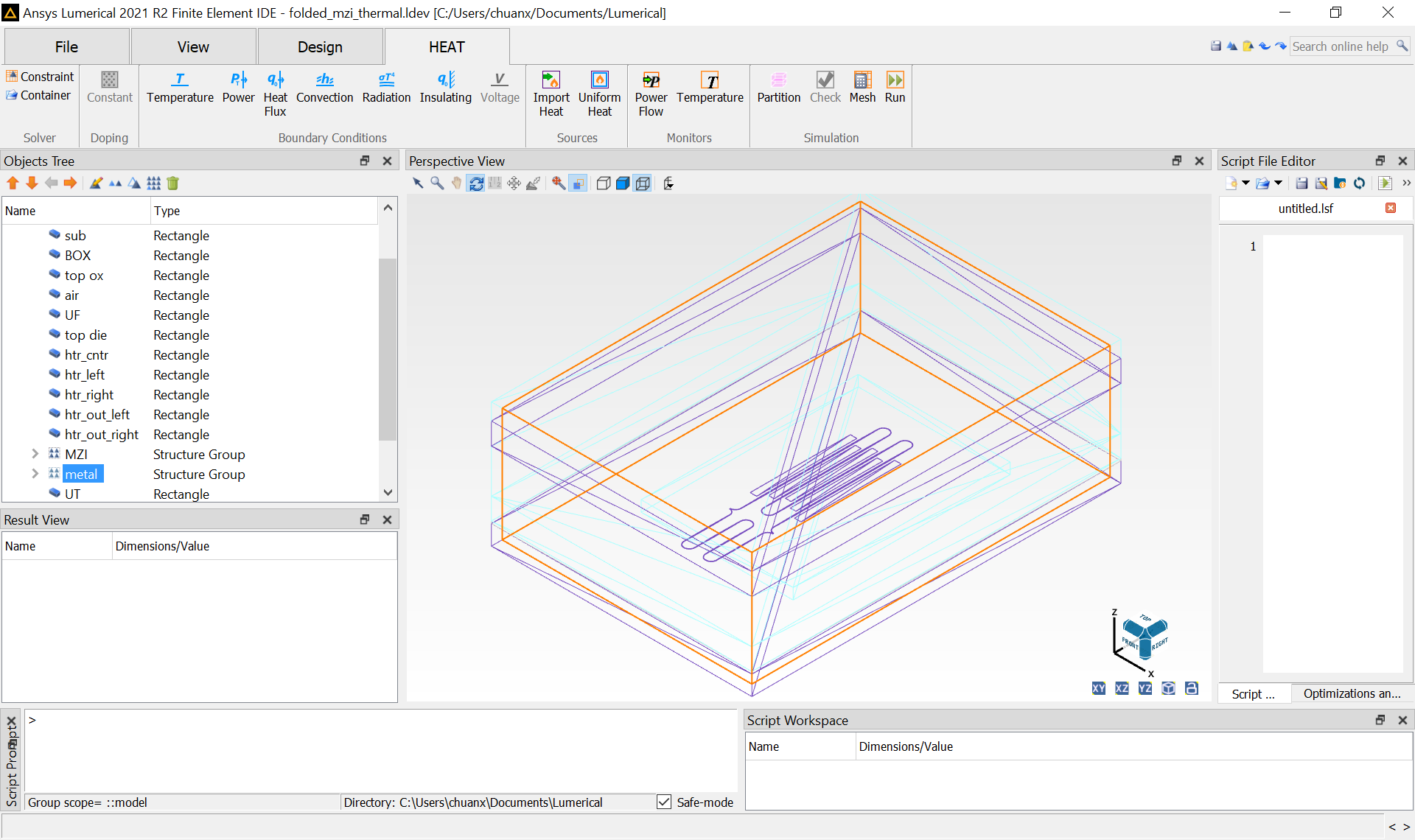Add a Heat Flux boundary condition
The width and height of the screenshot is (1415, 840).
pos(275,94)
